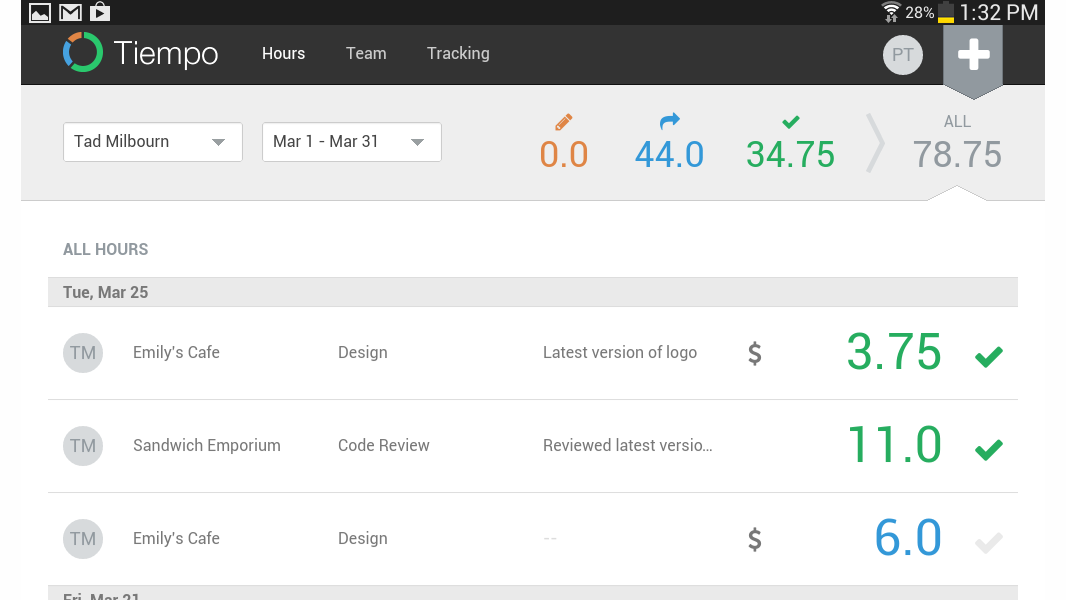The image size is (1066, 600).
Task: Filter by 44.0 submitted hours
Action: (670, 154)
